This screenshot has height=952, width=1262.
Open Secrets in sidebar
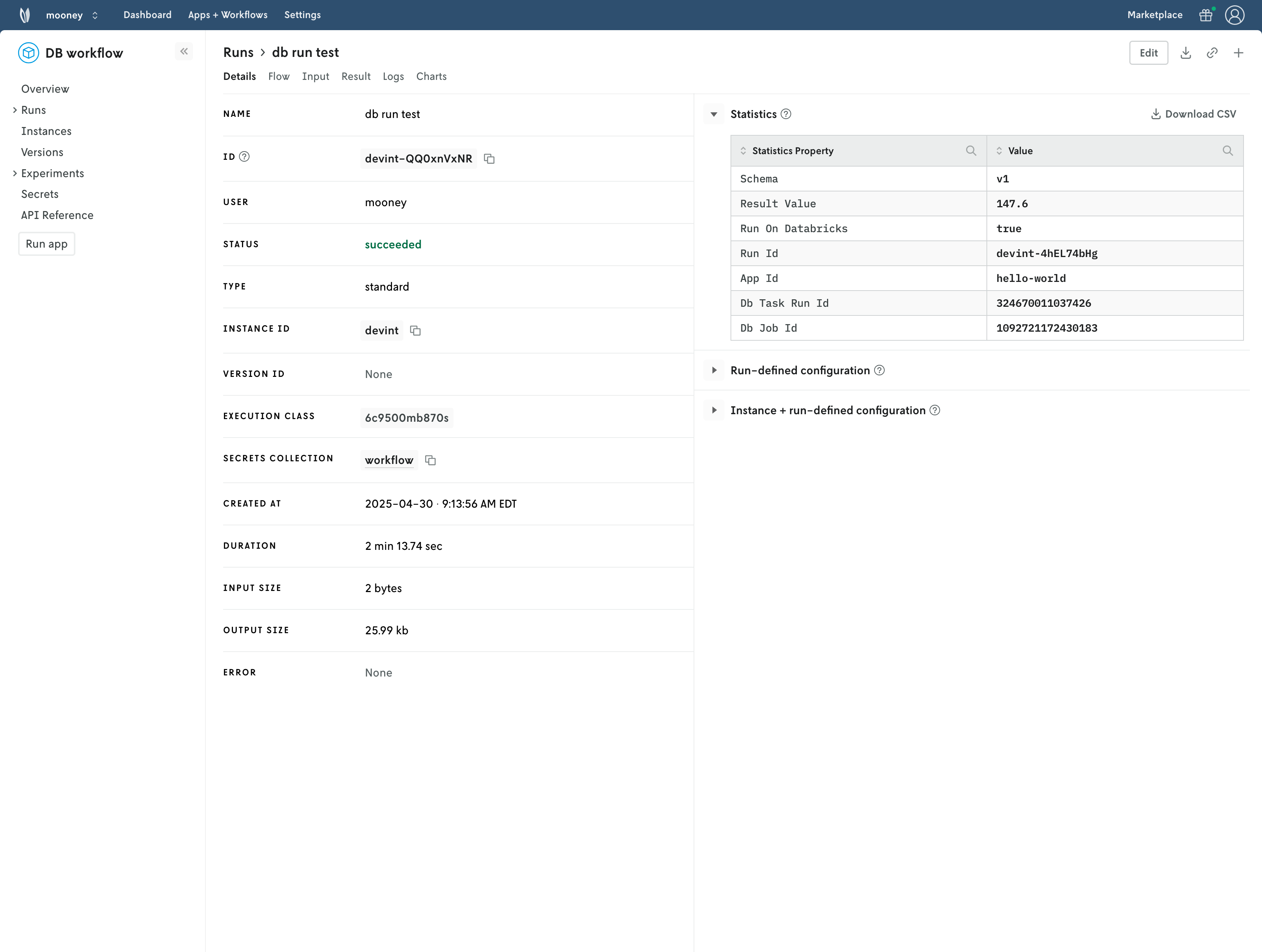tap(40, 194)
